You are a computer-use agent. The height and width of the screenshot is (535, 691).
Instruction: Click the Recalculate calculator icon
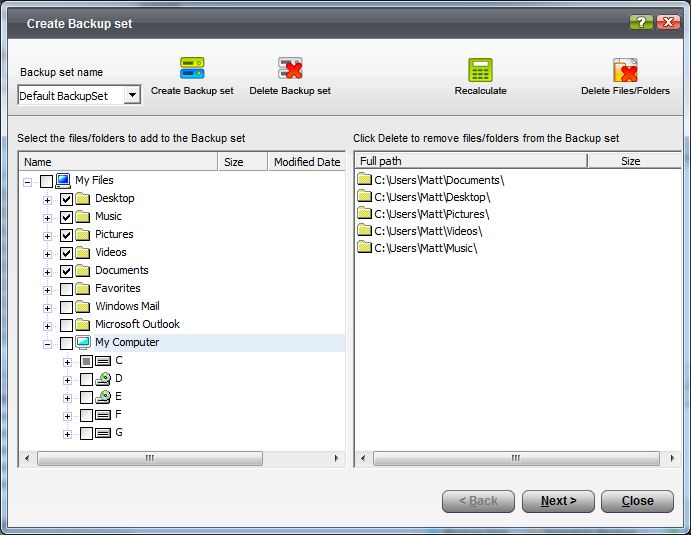click(480, 70)
